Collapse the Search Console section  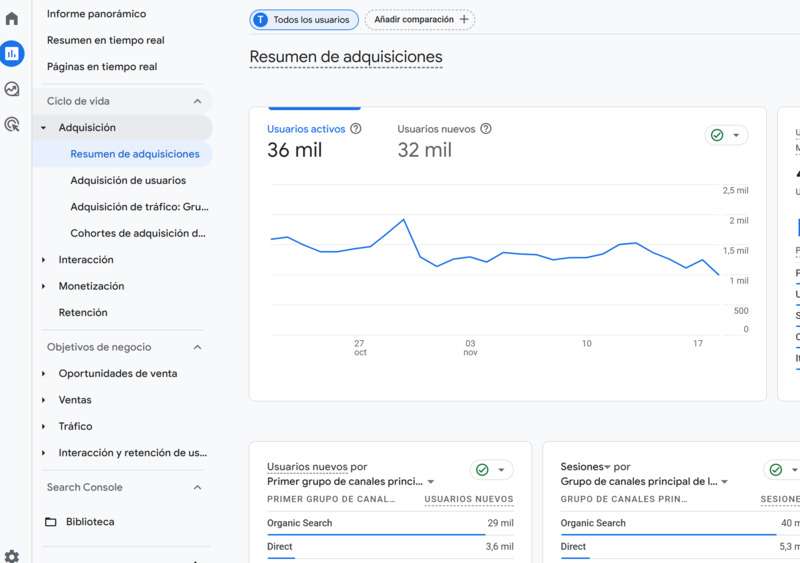click(197, 487)
